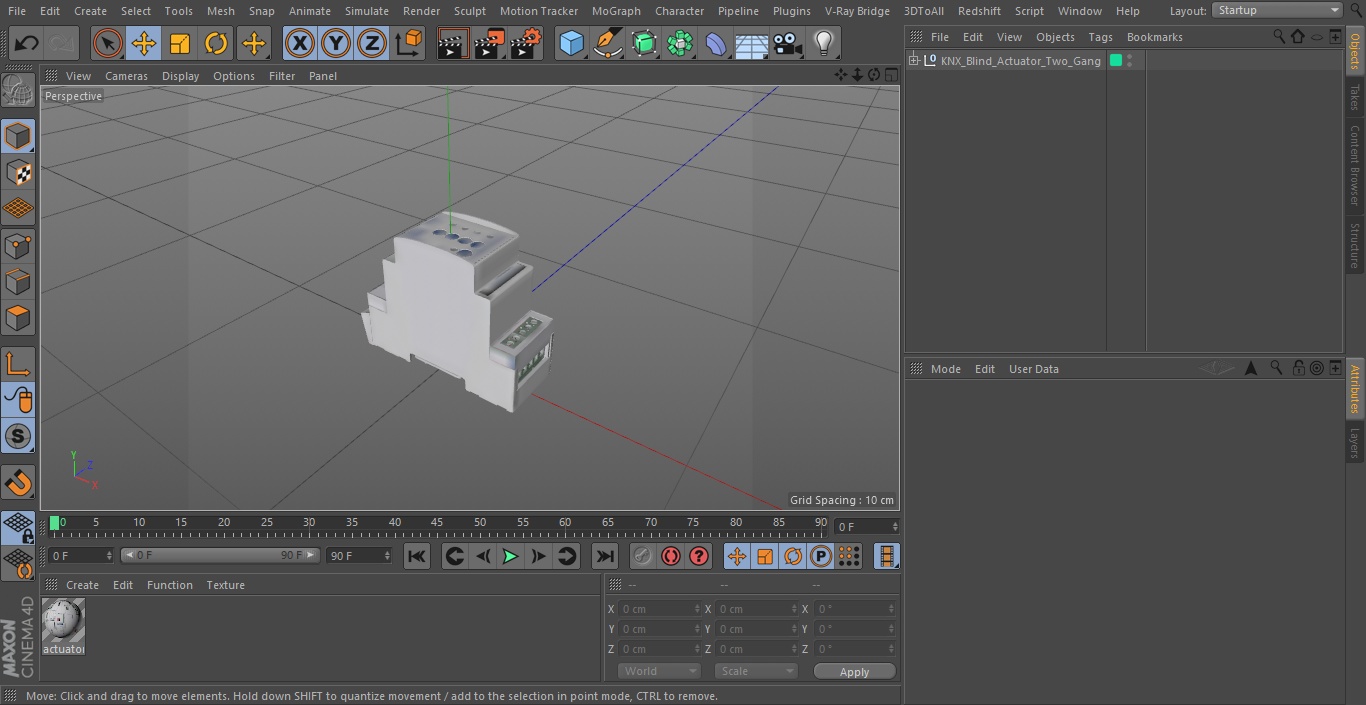Enable the Axis mode tool
1366x705 pixels.
[18, 364]
